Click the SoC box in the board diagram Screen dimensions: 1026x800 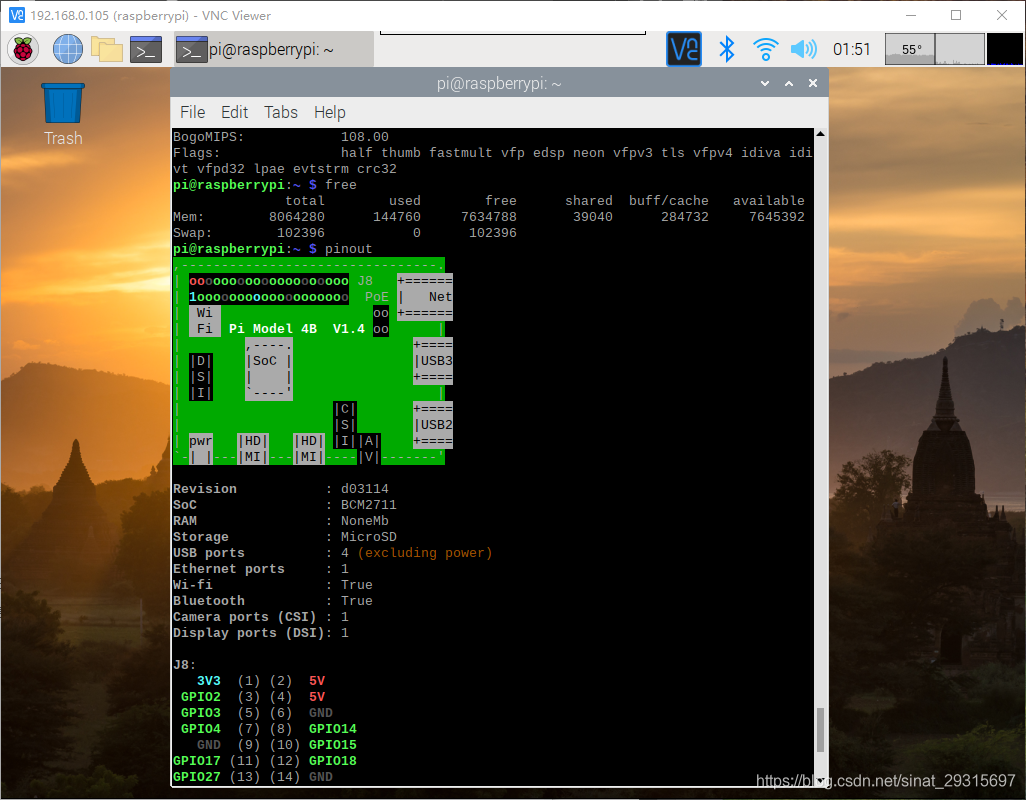click(269, 369)
